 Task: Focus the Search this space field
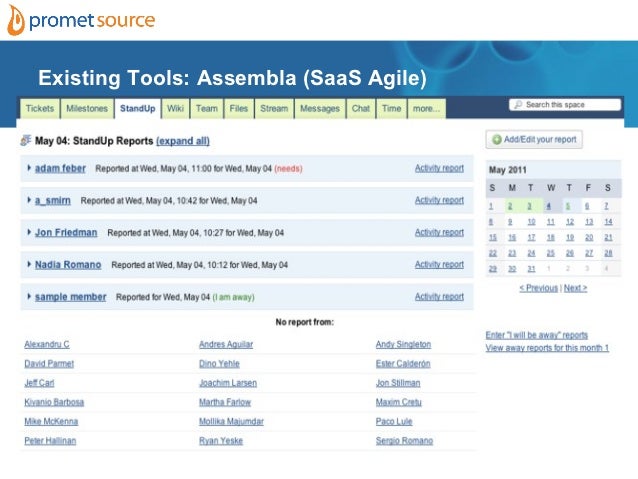pos(565,105)
